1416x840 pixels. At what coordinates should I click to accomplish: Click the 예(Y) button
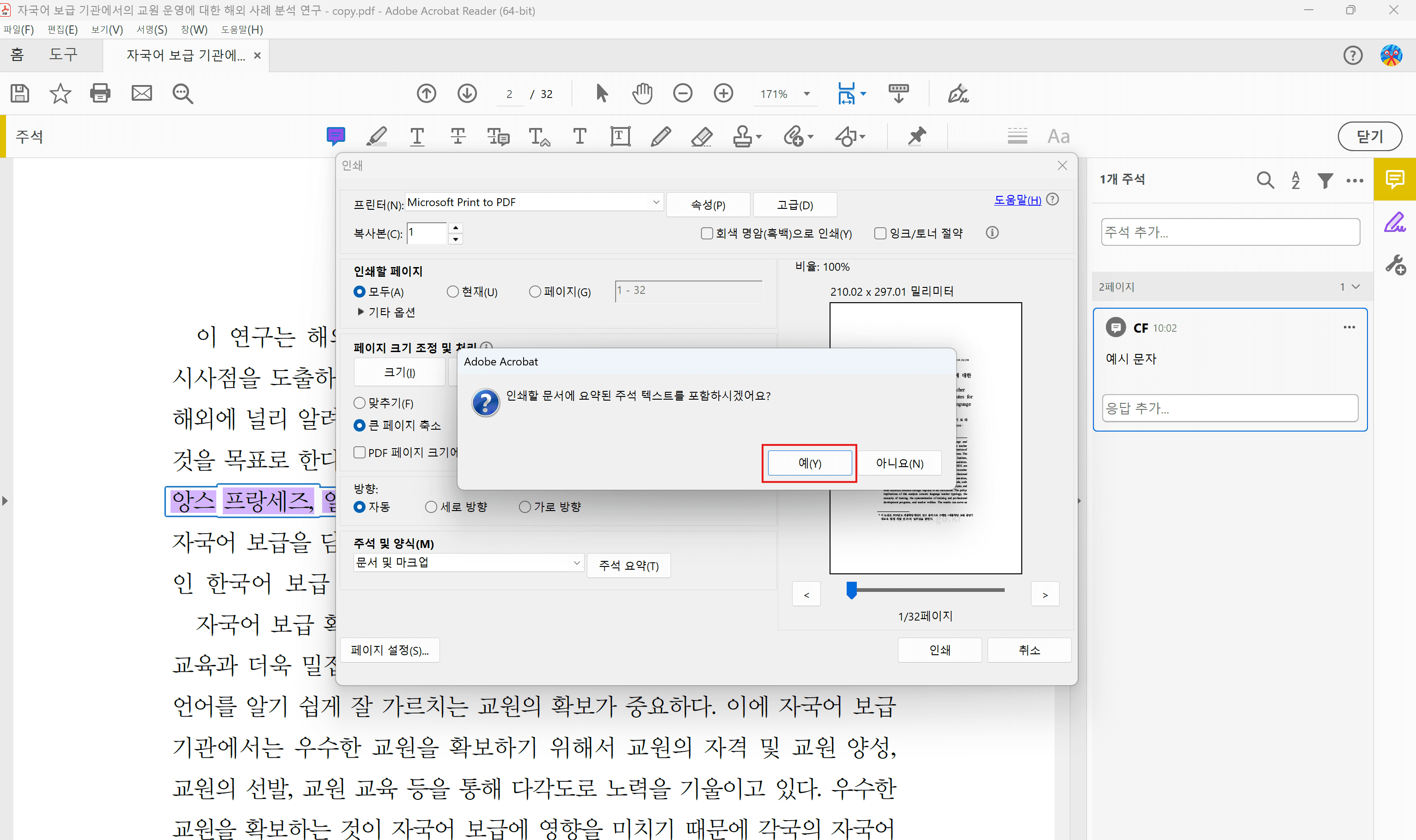point(810,463)
